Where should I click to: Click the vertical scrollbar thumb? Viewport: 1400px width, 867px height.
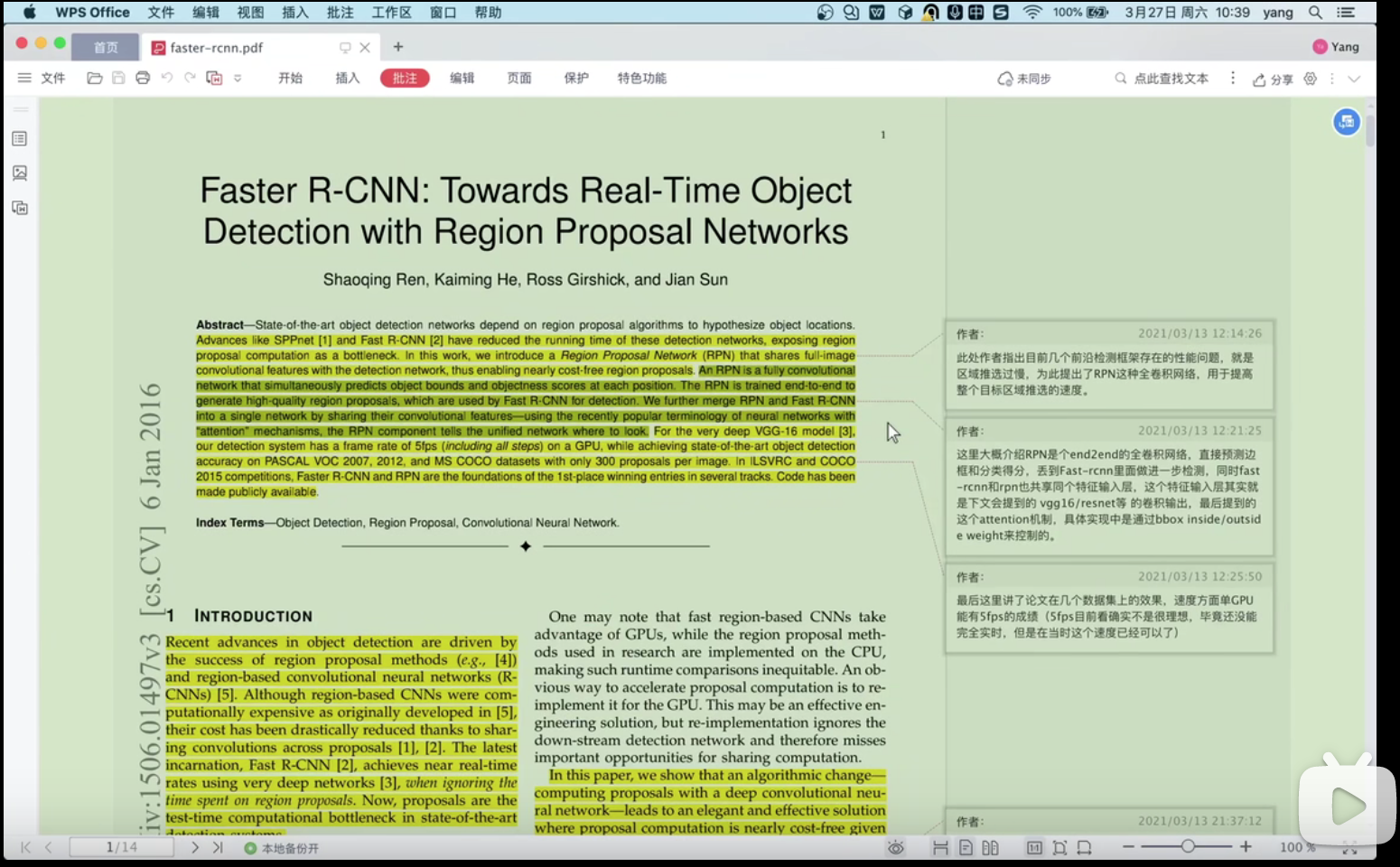click(1370, 132)
